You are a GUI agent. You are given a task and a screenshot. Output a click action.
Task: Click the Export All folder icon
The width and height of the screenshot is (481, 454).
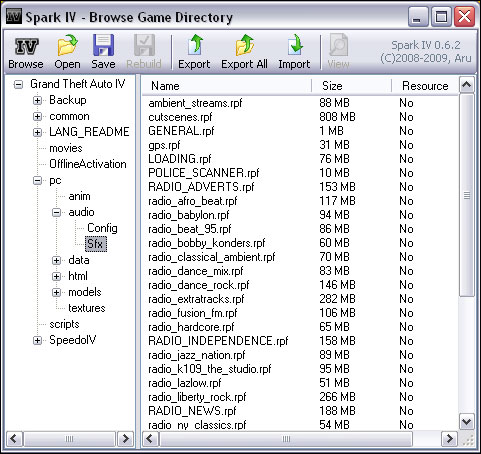coord(244,45)
